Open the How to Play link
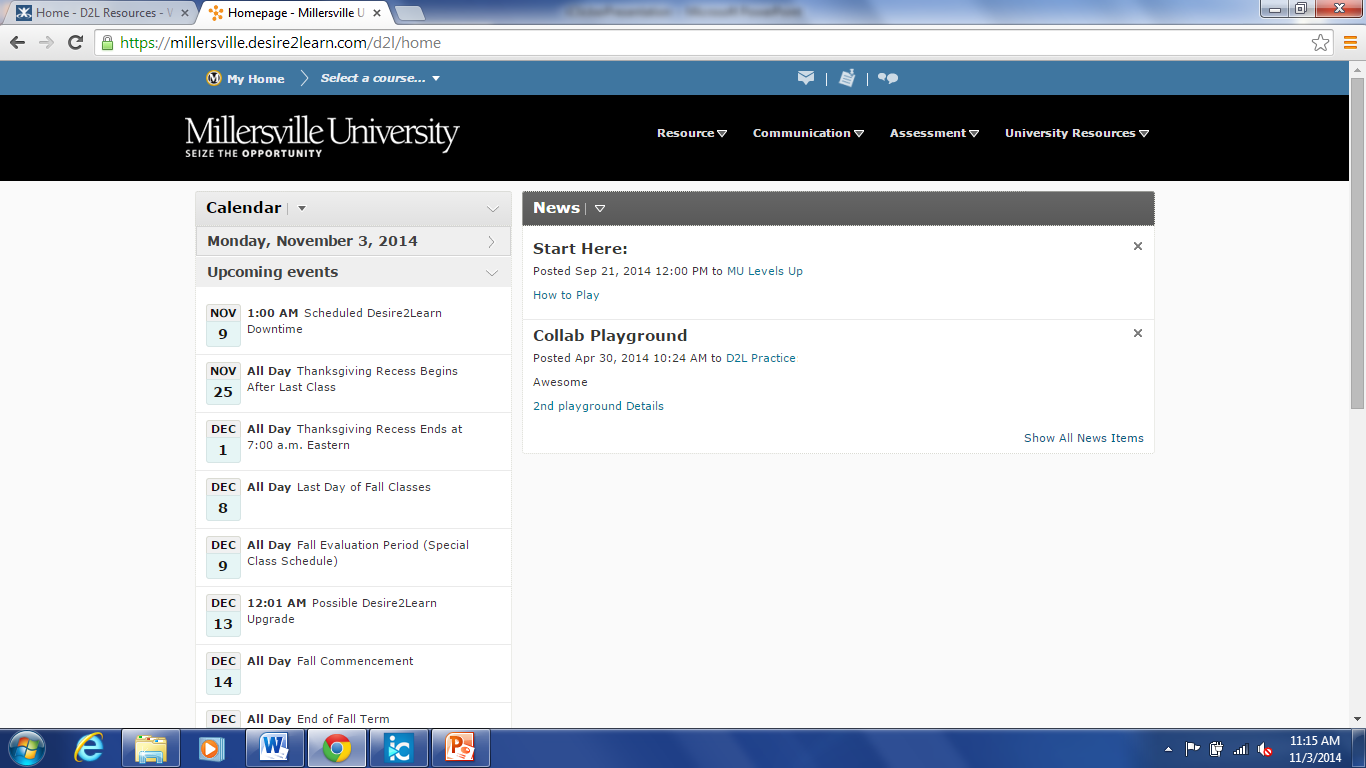Screen dimensions: 1366x768 pos(566,295)
